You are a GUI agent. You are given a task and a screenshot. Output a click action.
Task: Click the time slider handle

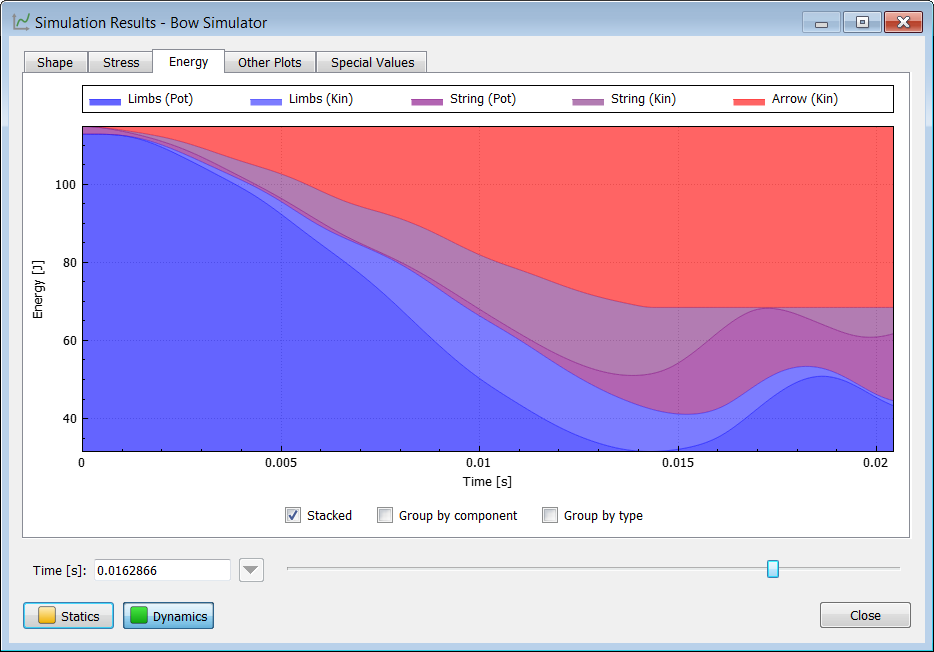point(773,569)
